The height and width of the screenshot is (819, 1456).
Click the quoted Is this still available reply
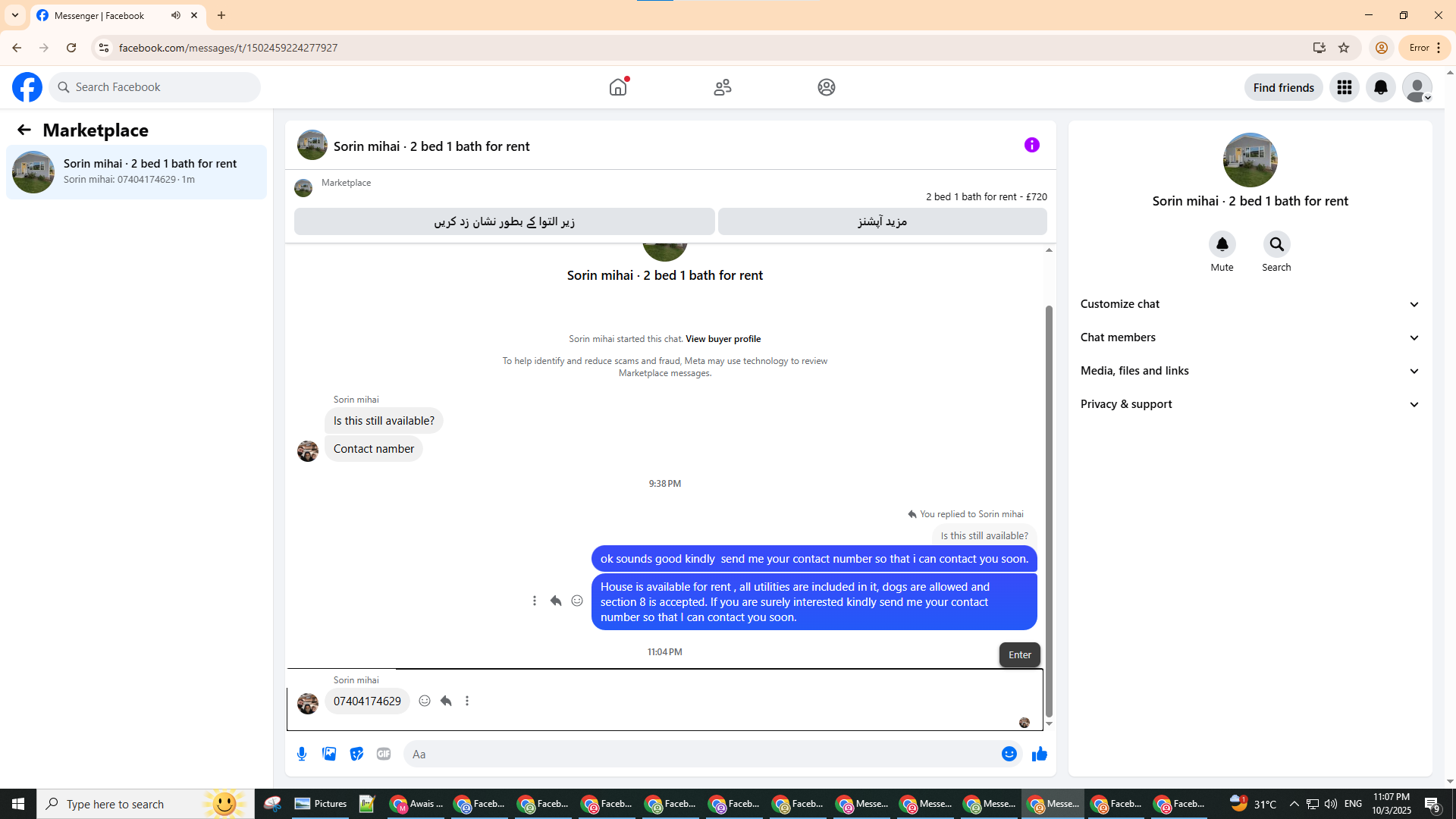tap(984, 535)
